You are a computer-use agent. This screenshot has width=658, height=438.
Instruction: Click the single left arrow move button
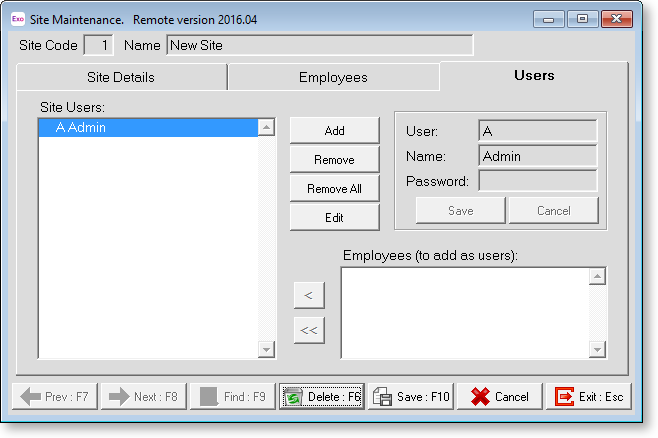click(x=308, y=295)
